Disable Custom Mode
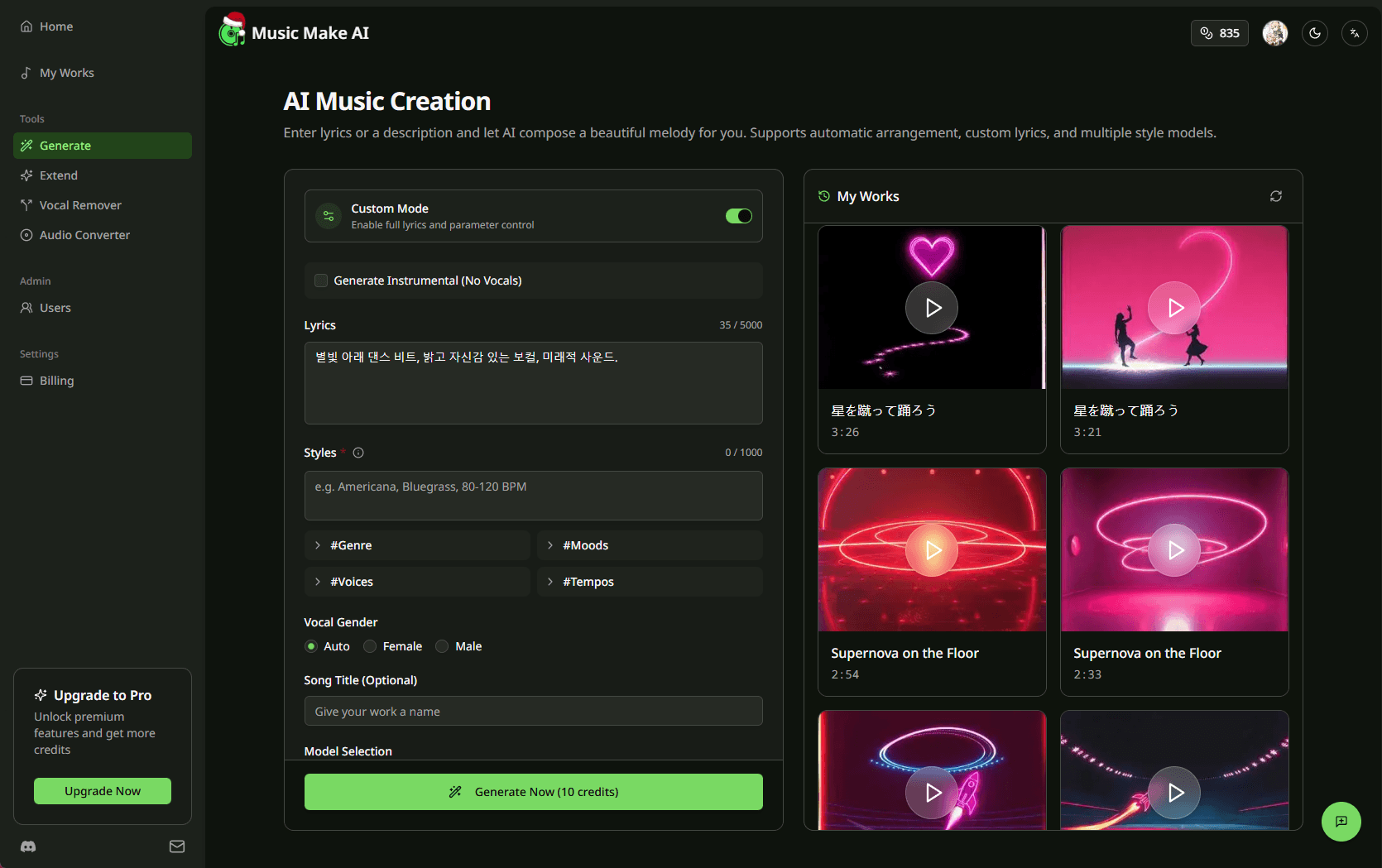This screenshot has width=1382, height=868. (x=737, y=215)
